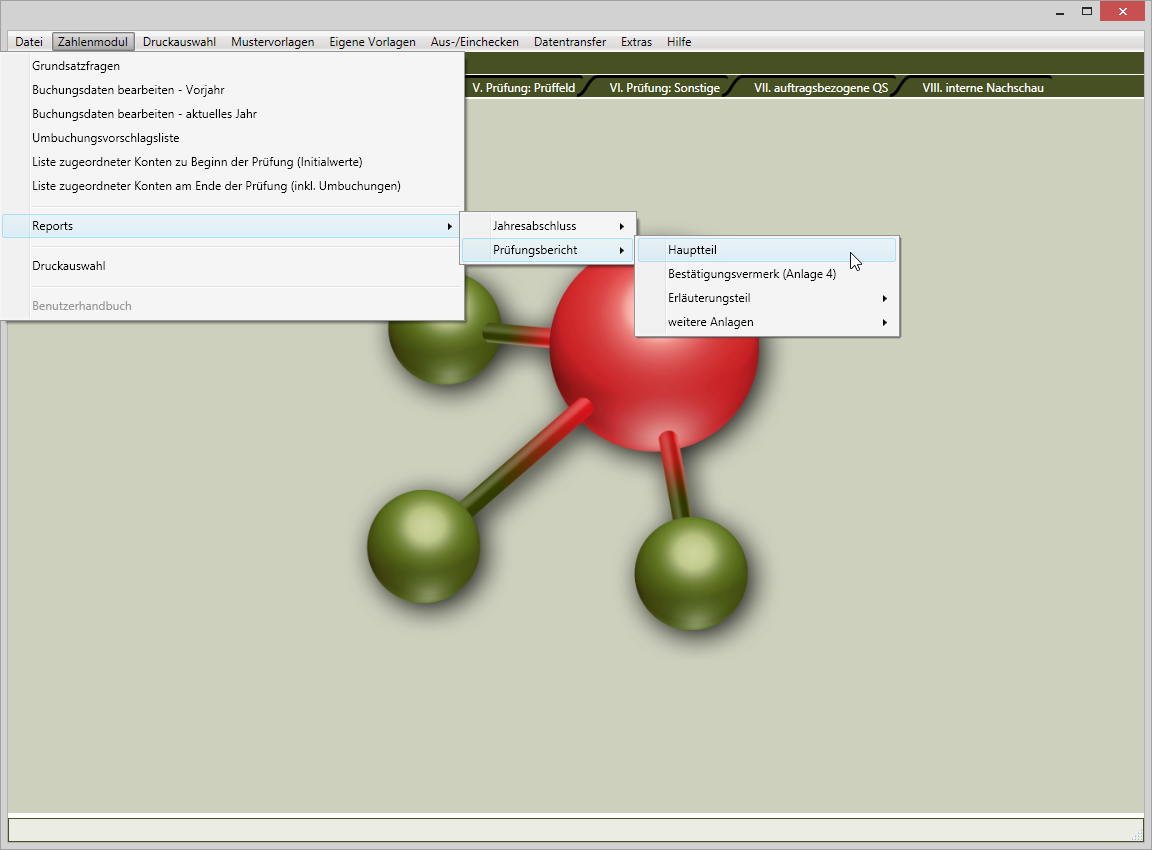Viewport: 1152px width, 850px height.
Task: Open the Umbuchungsvorschlagsliste entry
Action: [x=105, y=138]
